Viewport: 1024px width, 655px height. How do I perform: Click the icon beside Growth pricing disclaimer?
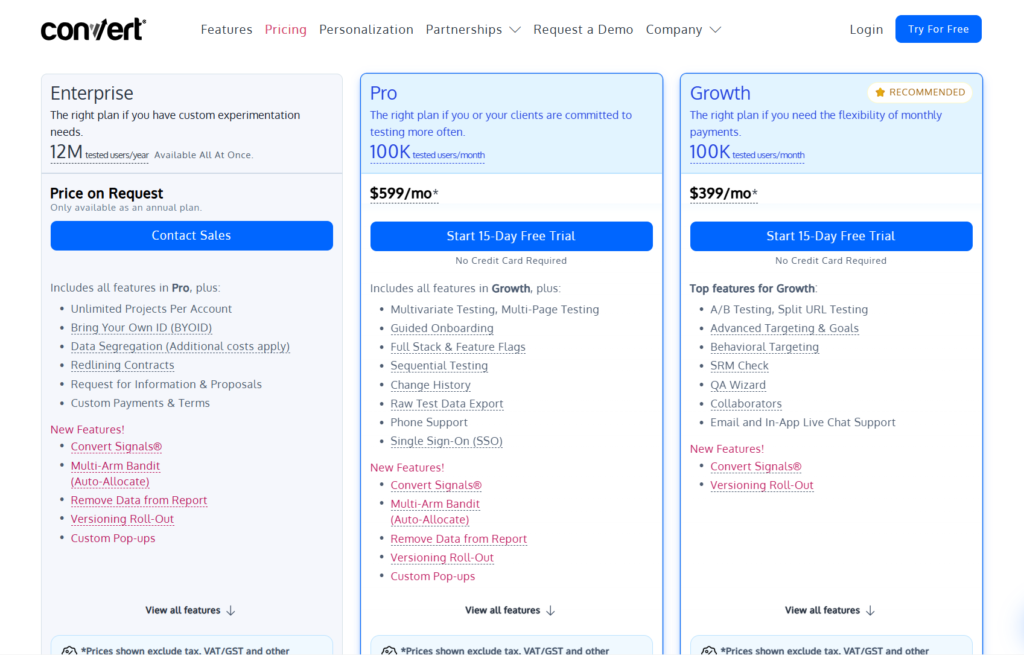coord(710,650)
